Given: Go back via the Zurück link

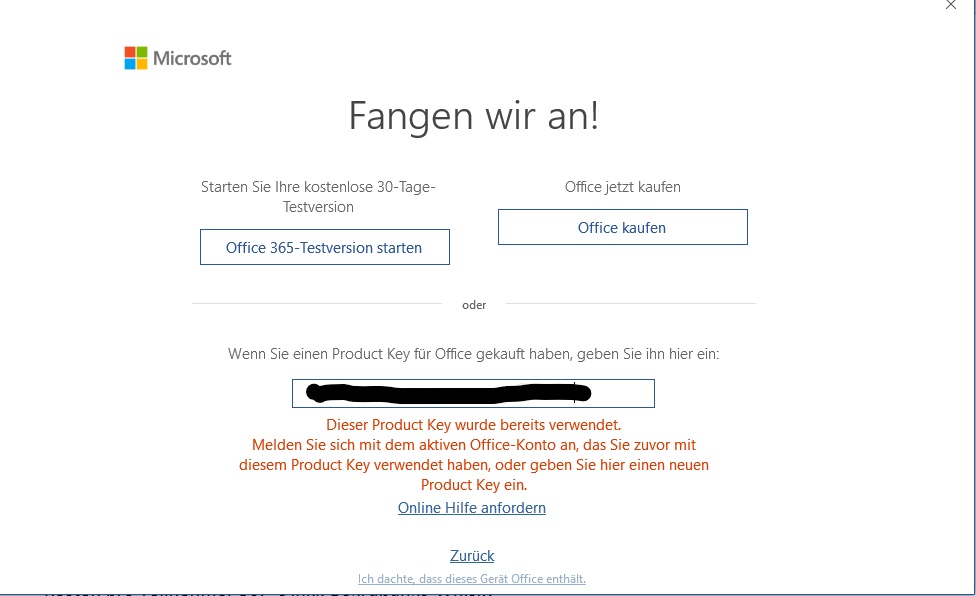Looking at the screenshot, I should pos(472,556).
